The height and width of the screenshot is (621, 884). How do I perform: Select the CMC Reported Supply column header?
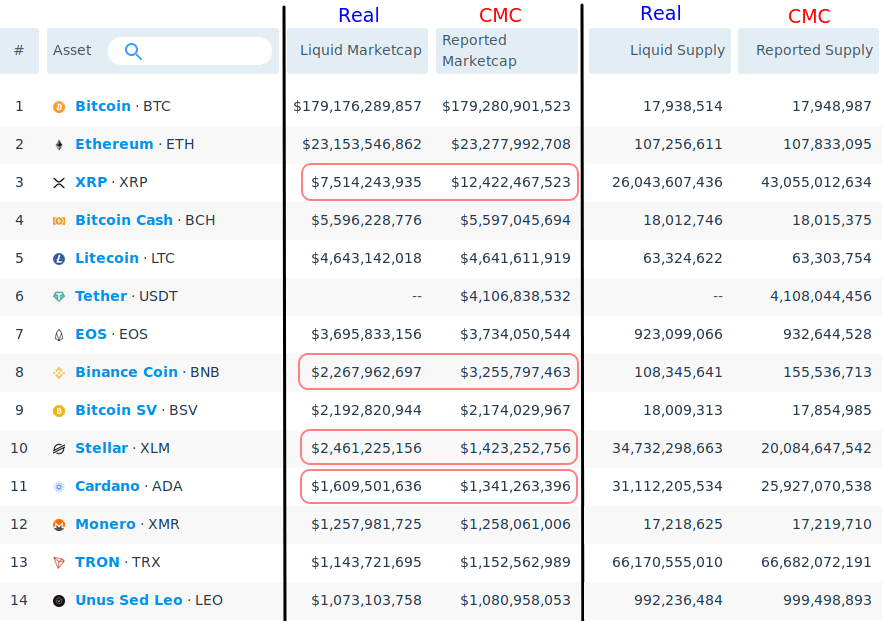tap(808, 49)
